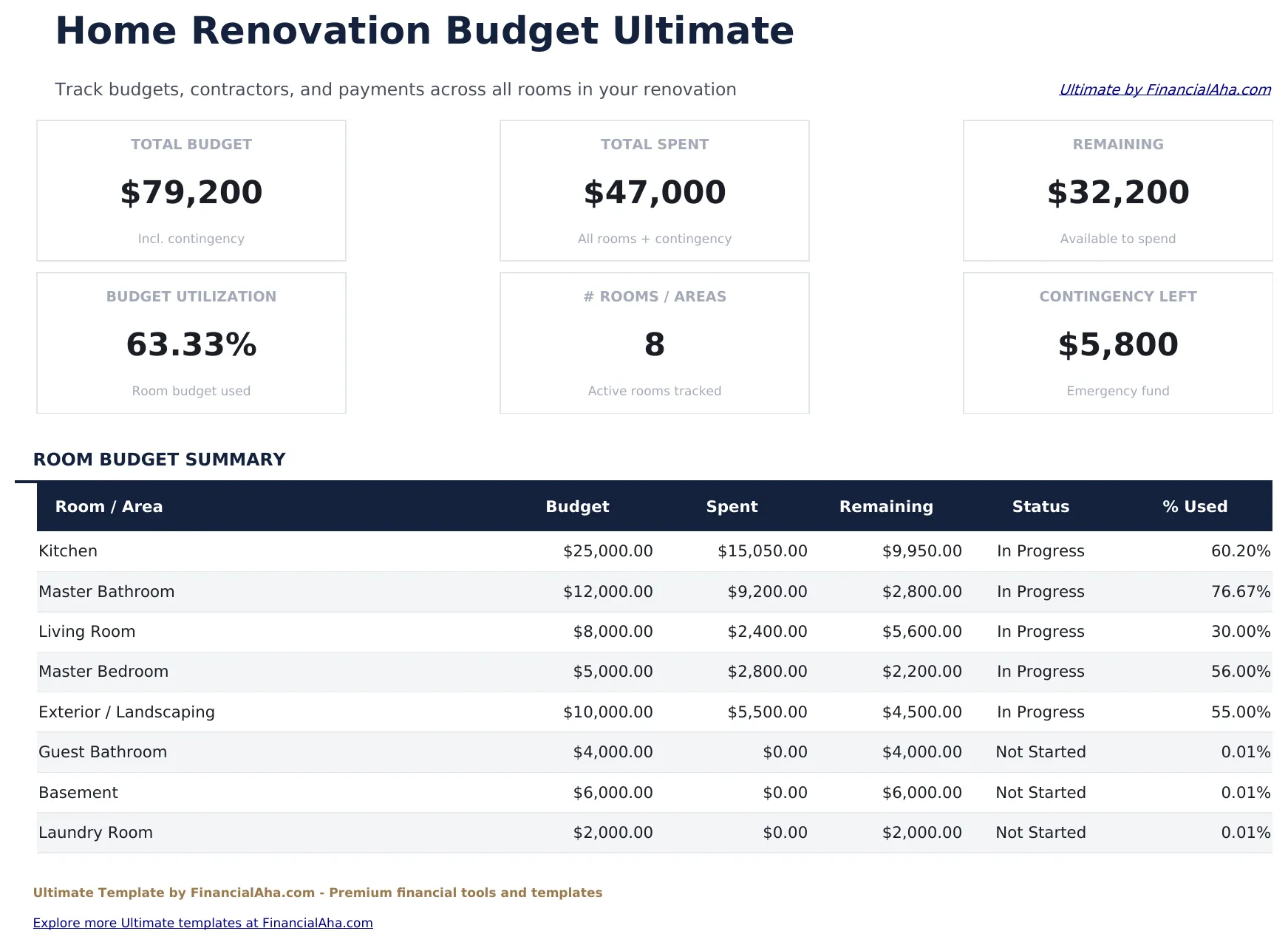Click the Kitchen row in the summary table
Screen dimensions: 1288x945
(x=296, y=550)
